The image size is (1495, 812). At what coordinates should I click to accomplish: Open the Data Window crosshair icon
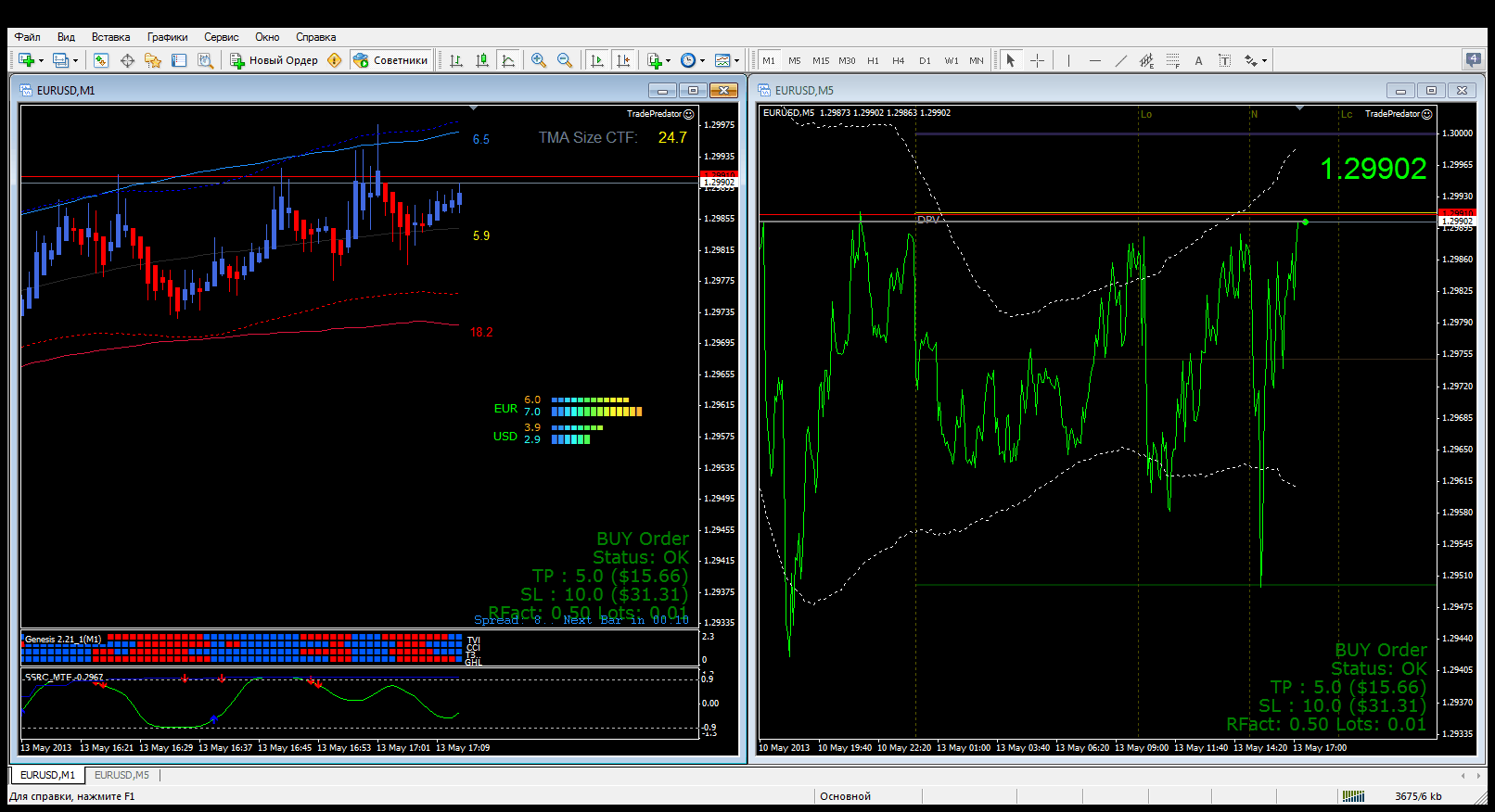point(127,60)
